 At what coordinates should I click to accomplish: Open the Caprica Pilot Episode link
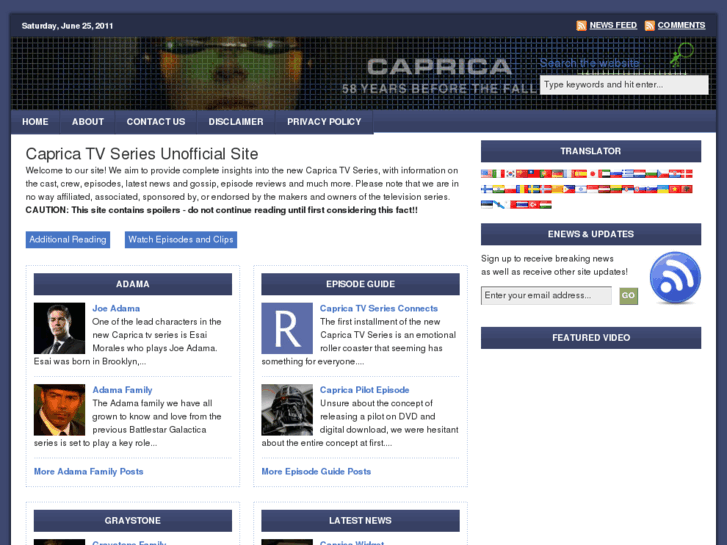364,390
